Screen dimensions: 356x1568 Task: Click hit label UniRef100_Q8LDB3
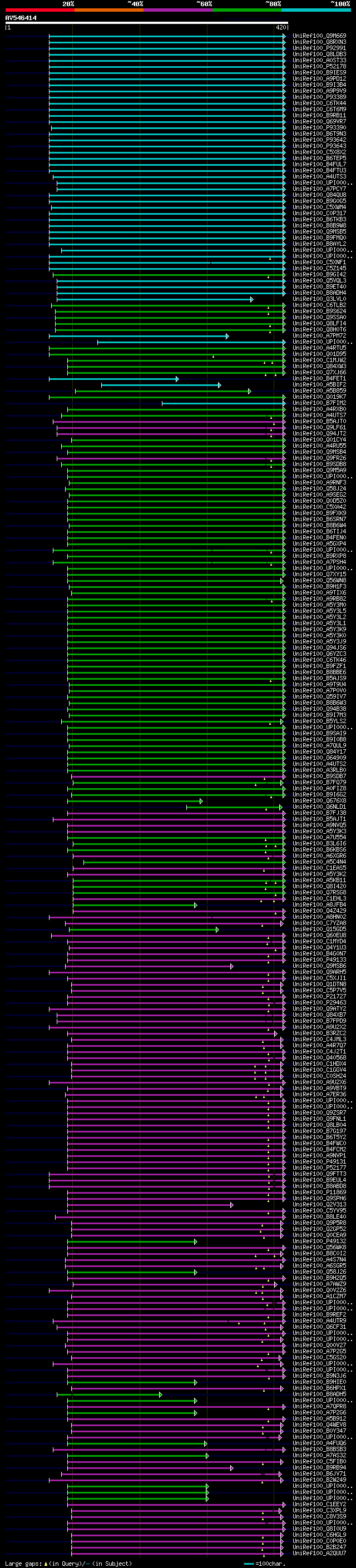coord(319,54)
